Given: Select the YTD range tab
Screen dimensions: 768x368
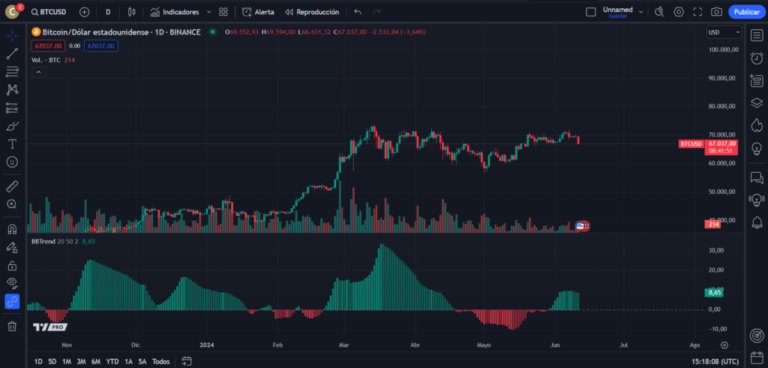Looking at the screenshot, I should pos(113,362).
